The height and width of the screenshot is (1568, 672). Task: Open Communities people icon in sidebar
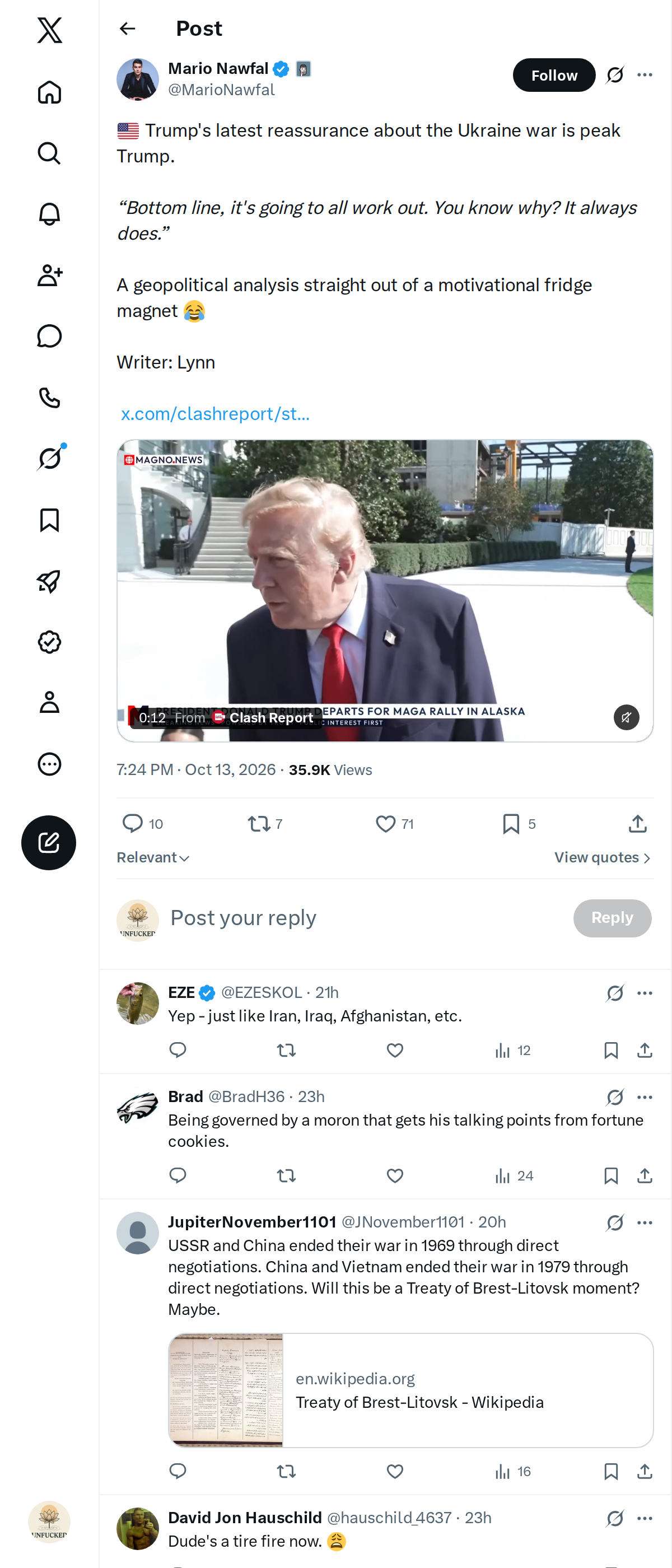pyautogui.click(x=49, y=275)
